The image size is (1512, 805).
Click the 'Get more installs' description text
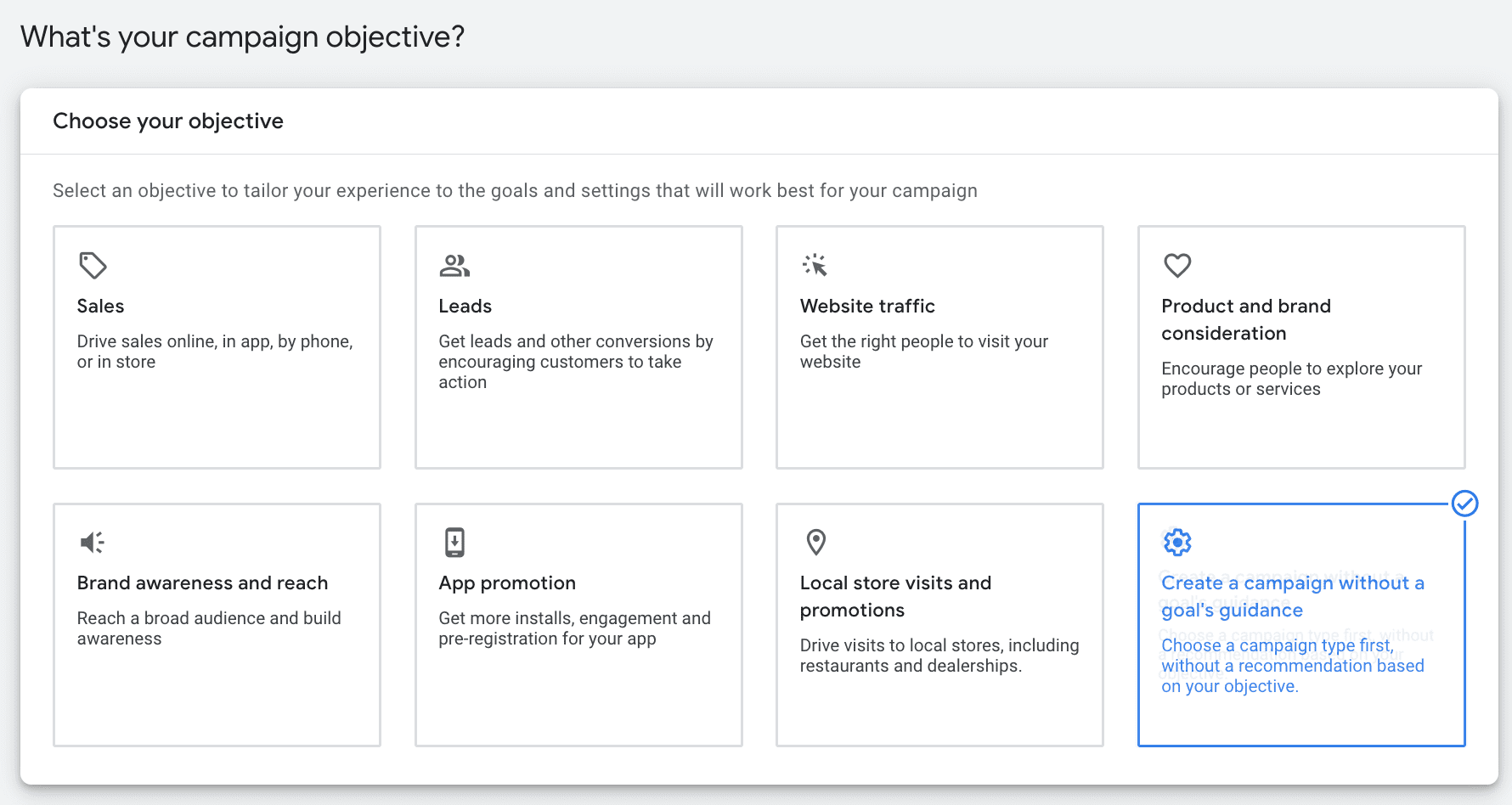(574, 628)
